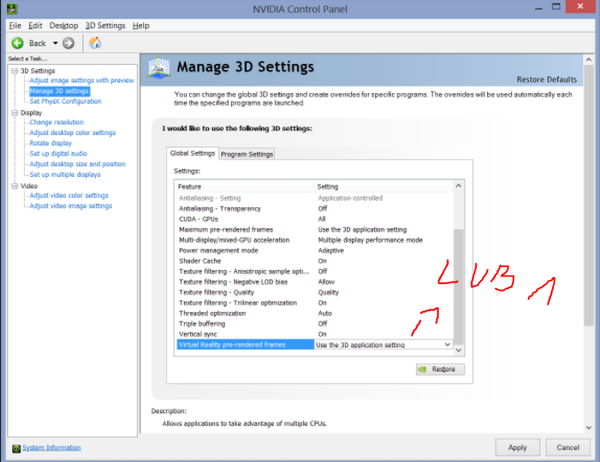Click the NVIDIA logo on Restore button

pyautogui.click(x=422, y=369)
